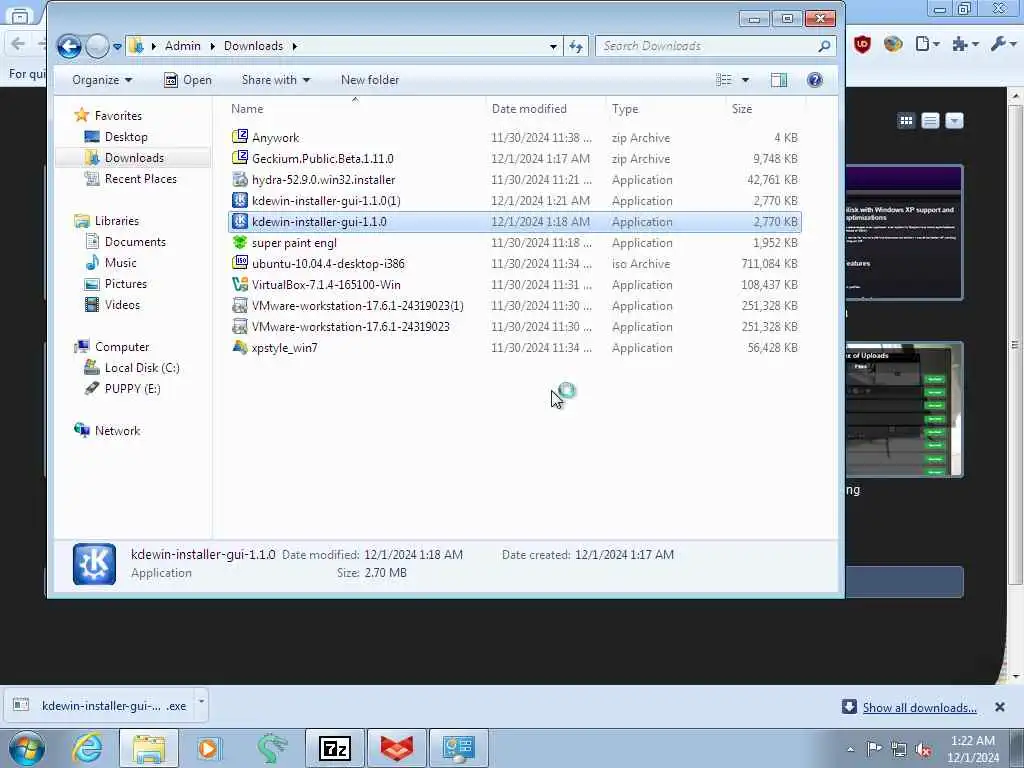
Task: Open the first dark thumbnail in browser window
Action: [904, 232]
